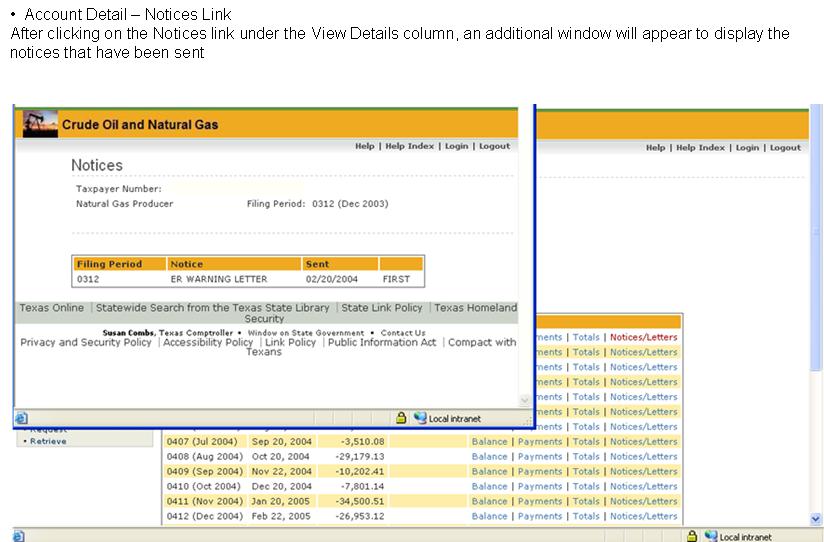This screenshot has width=824, height=542.
Task: Click the page icon in popup status bar
Action: pos(22,418)
